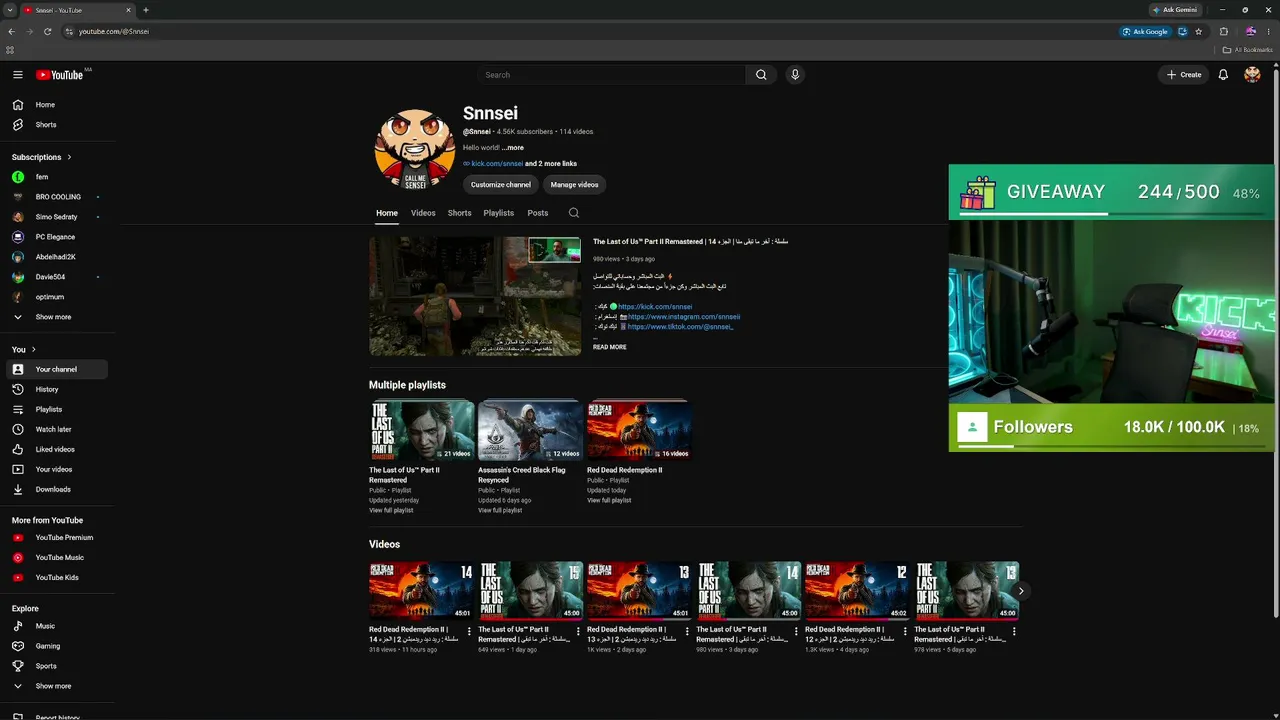
Task: Open the Snnsei channel avatar picture
Action: click(414, 150)
